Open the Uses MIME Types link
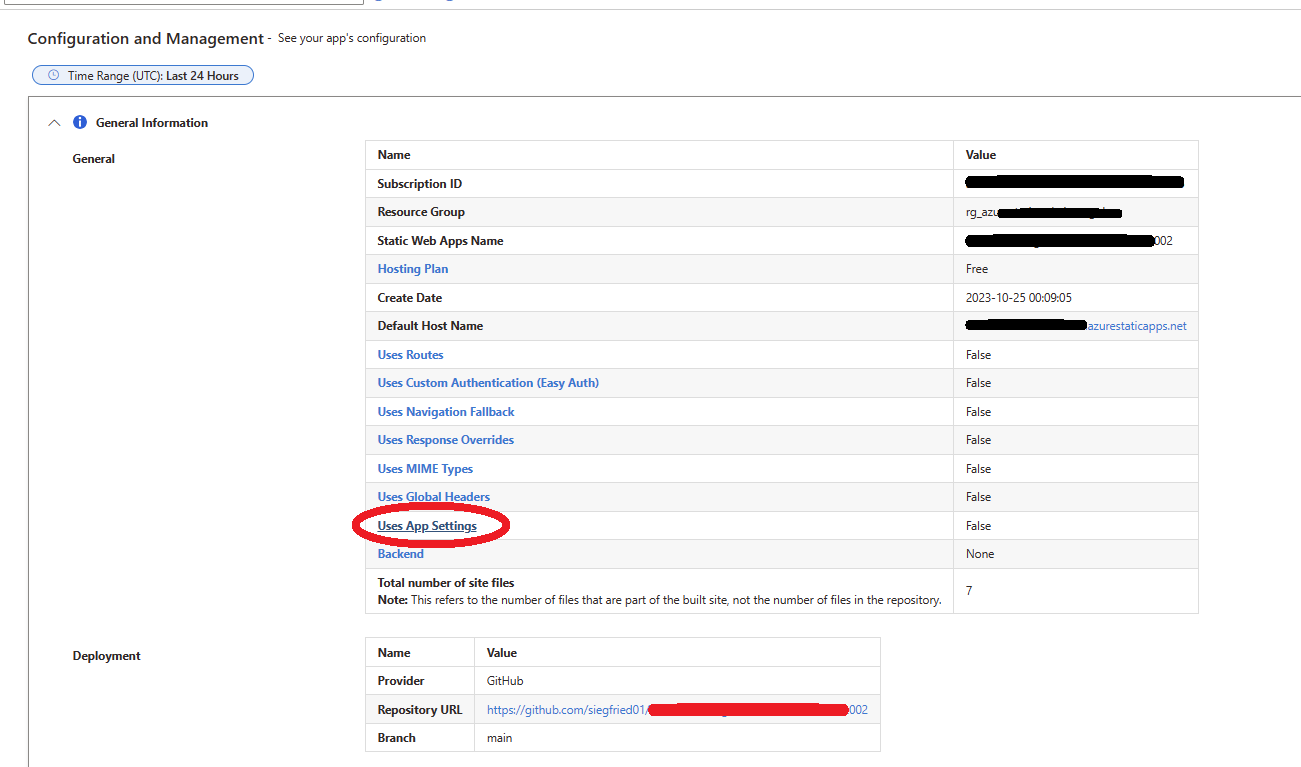 tap(425, 469)
